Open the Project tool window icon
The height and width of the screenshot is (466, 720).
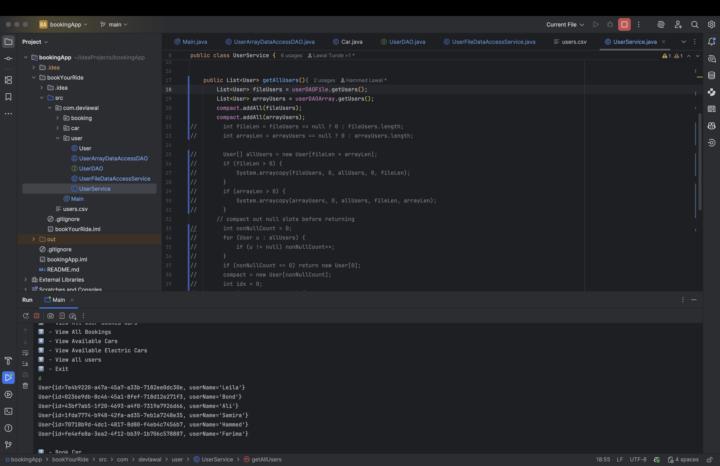tap(8, 42)
